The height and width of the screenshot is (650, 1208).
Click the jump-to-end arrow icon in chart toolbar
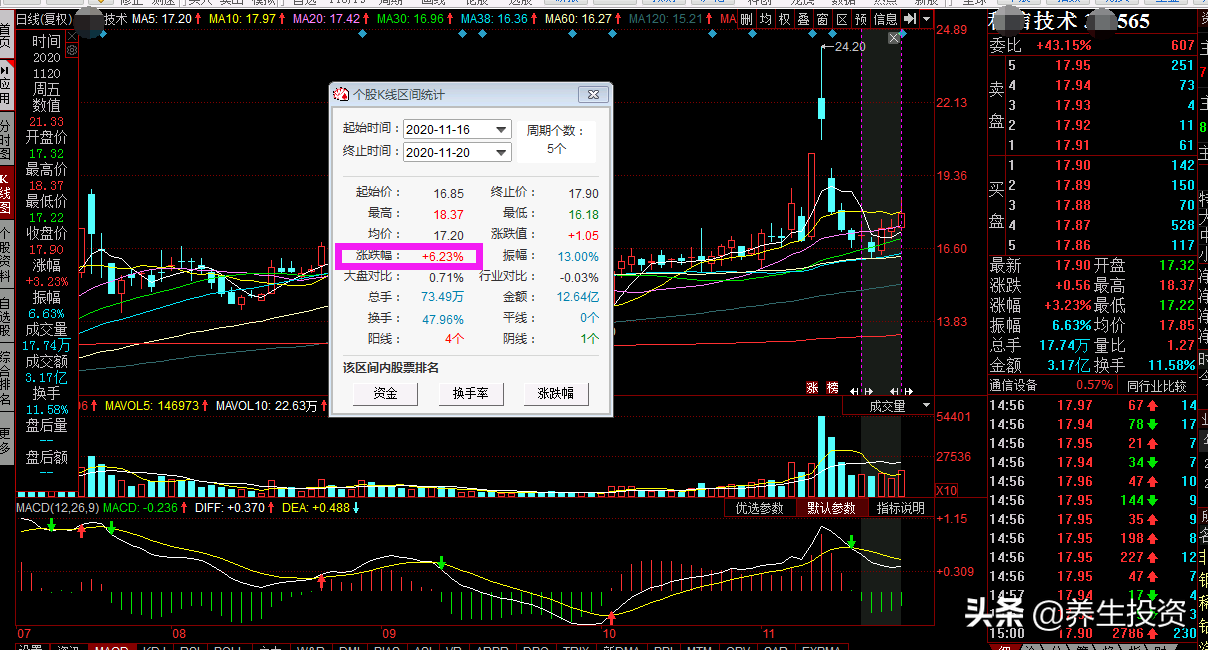(x=910, y=19)
